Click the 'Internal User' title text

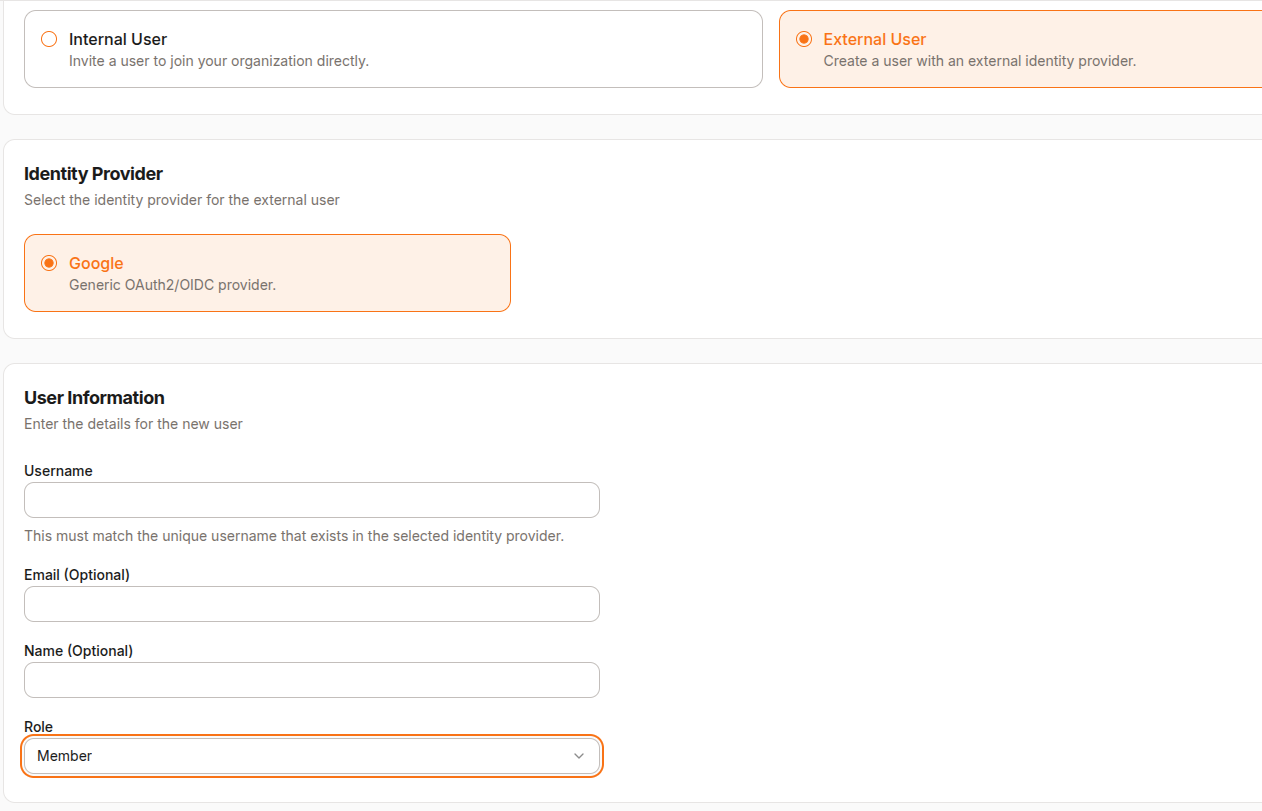click(x=118, y=39)
